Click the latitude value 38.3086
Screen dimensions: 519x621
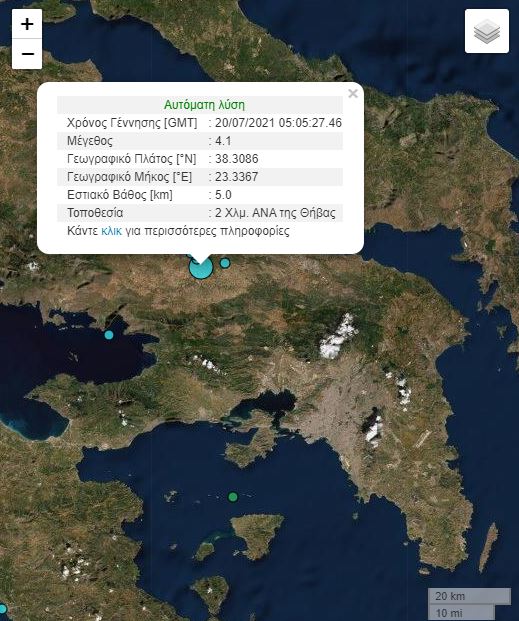click(x=237, y=158)
